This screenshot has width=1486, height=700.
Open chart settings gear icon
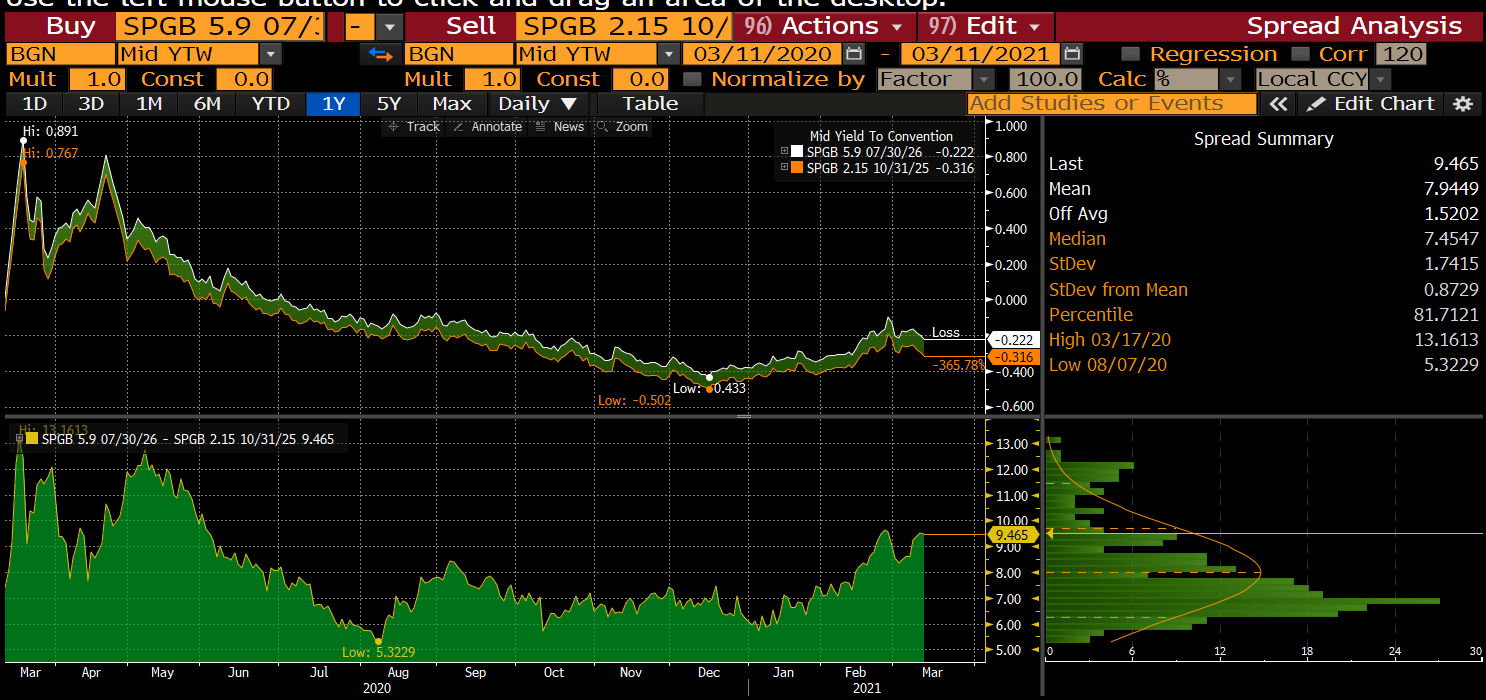[1463, 104]
